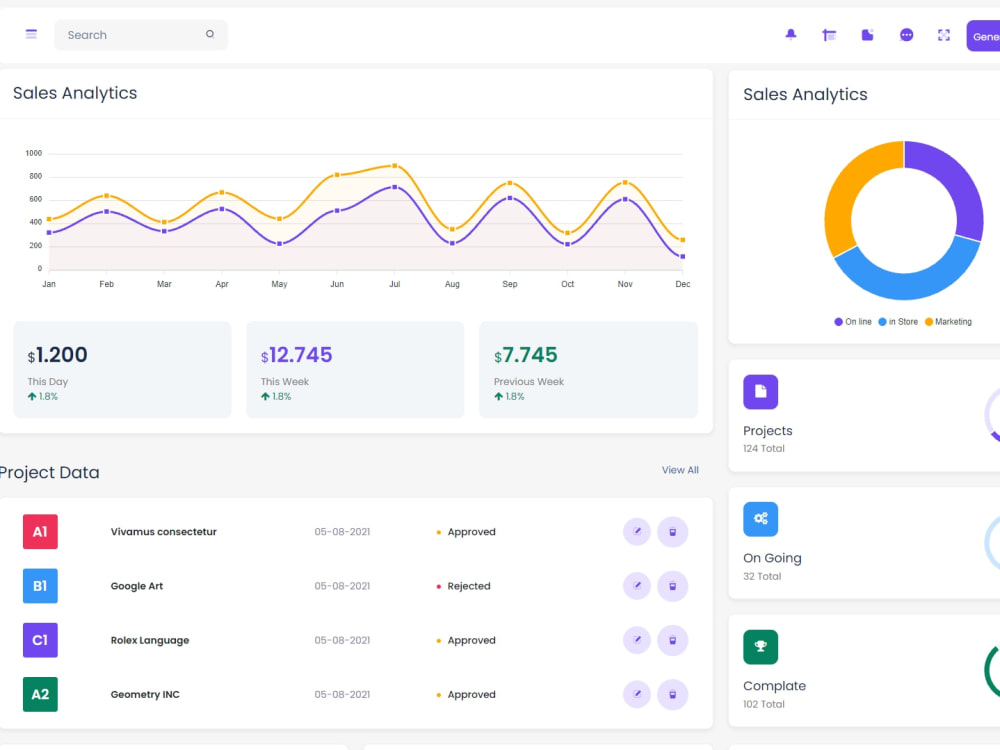Click the On Going gears icon
The image size is (1000, 750).
[760, 519]
